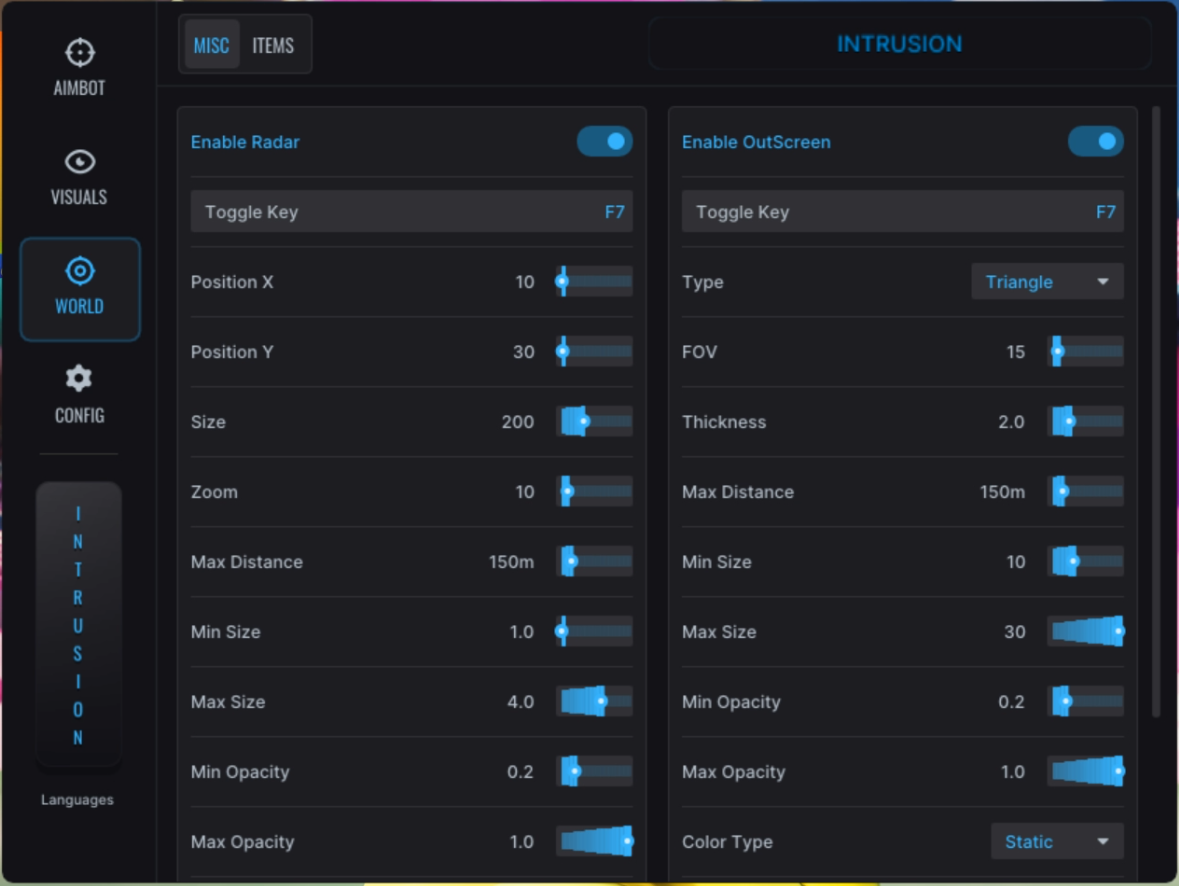This screenshot has height=886, width=1179.
Task: Expand the Color Type Static dropdown
Action: 1056,842
